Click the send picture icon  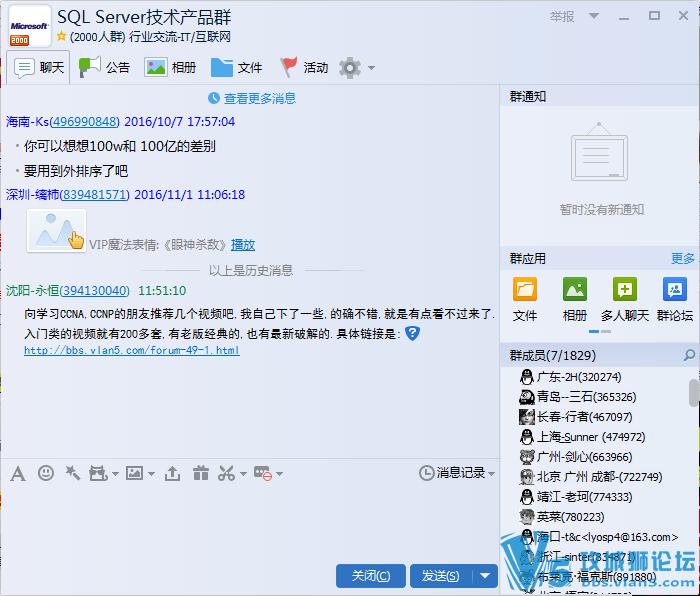pos(134,473)
